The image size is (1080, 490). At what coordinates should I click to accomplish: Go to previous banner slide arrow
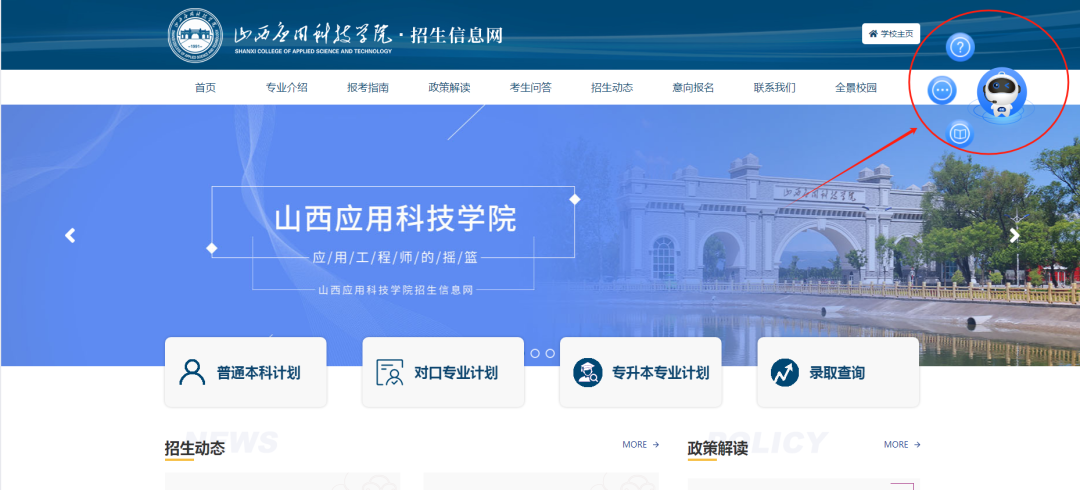70,236
